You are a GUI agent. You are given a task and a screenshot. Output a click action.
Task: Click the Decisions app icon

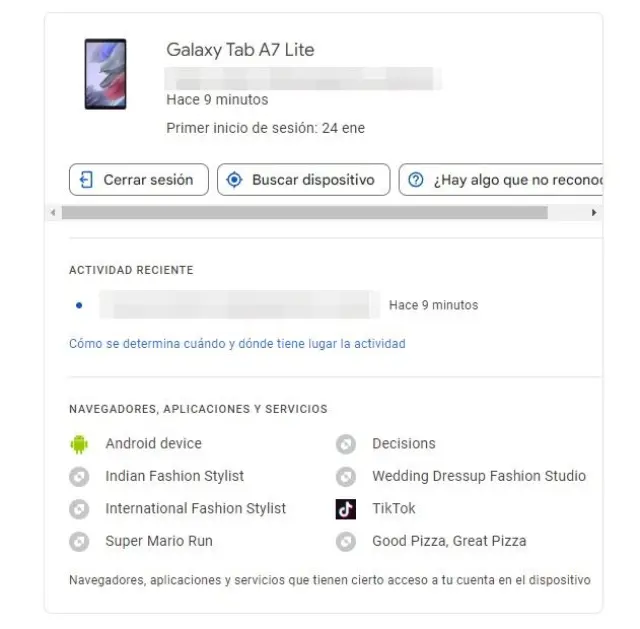pyautogui.click(x=346, y=444)
